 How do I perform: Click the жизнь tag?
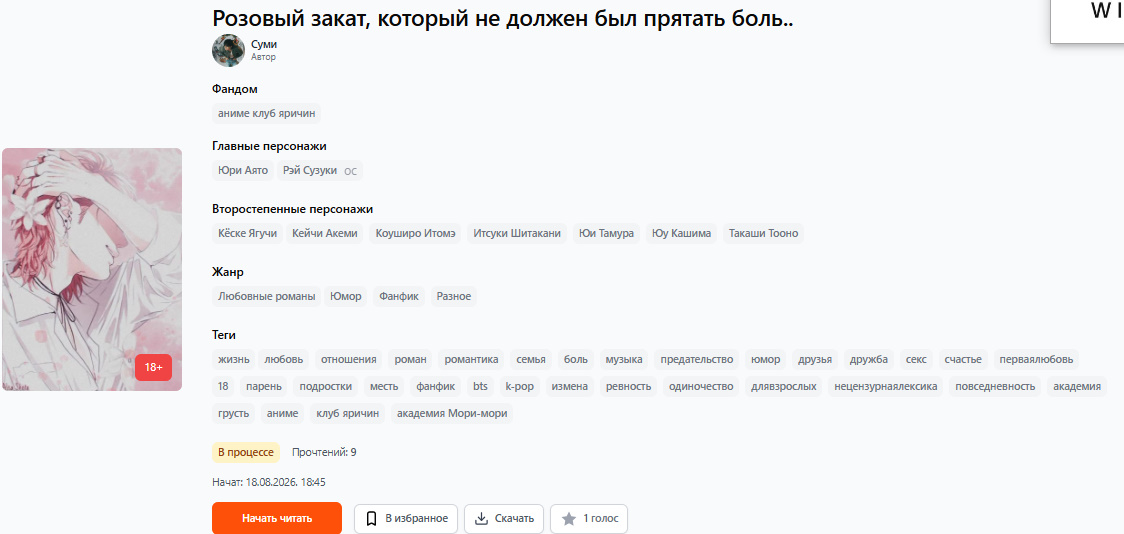[x=234, y=359]
